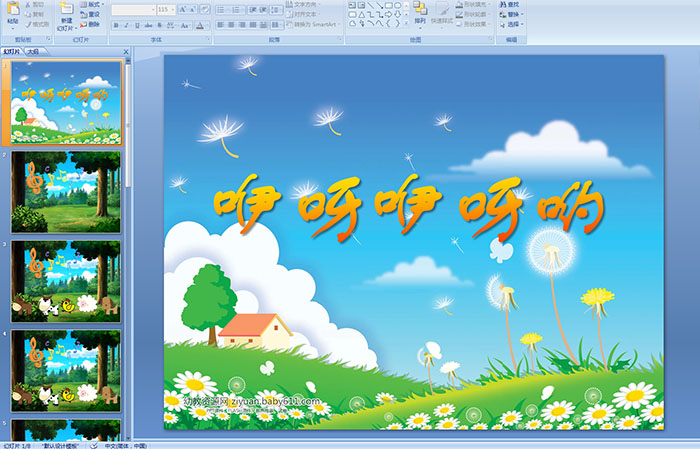700x449 pixels.
Task: Expand the shapes gallery (more arrow)
Action: click(406, 22)
